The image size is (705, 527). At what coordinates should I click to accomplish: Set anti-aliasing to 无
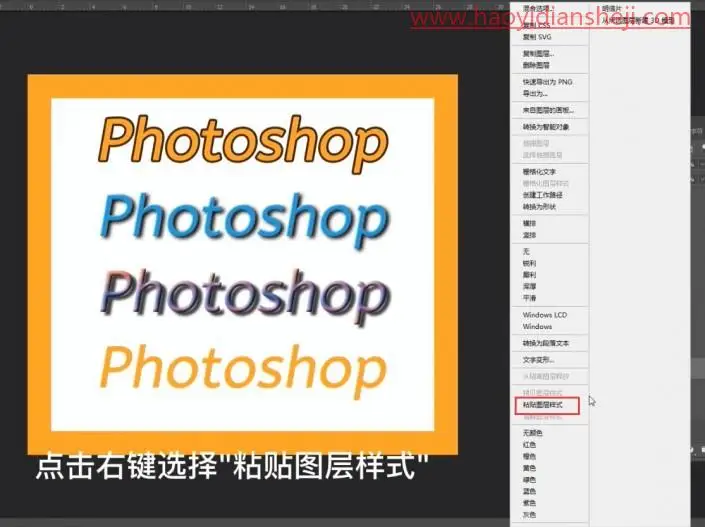coord(526,252)
